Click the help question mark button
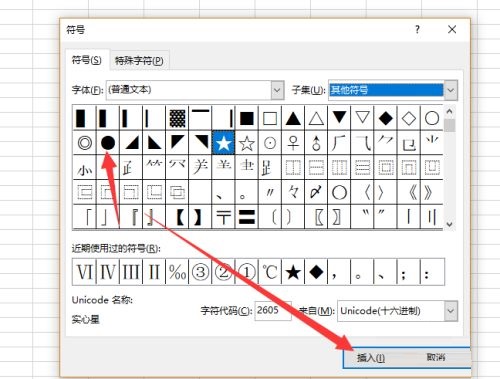The width and height of the screenshot is (500, 379). (417, 30)
